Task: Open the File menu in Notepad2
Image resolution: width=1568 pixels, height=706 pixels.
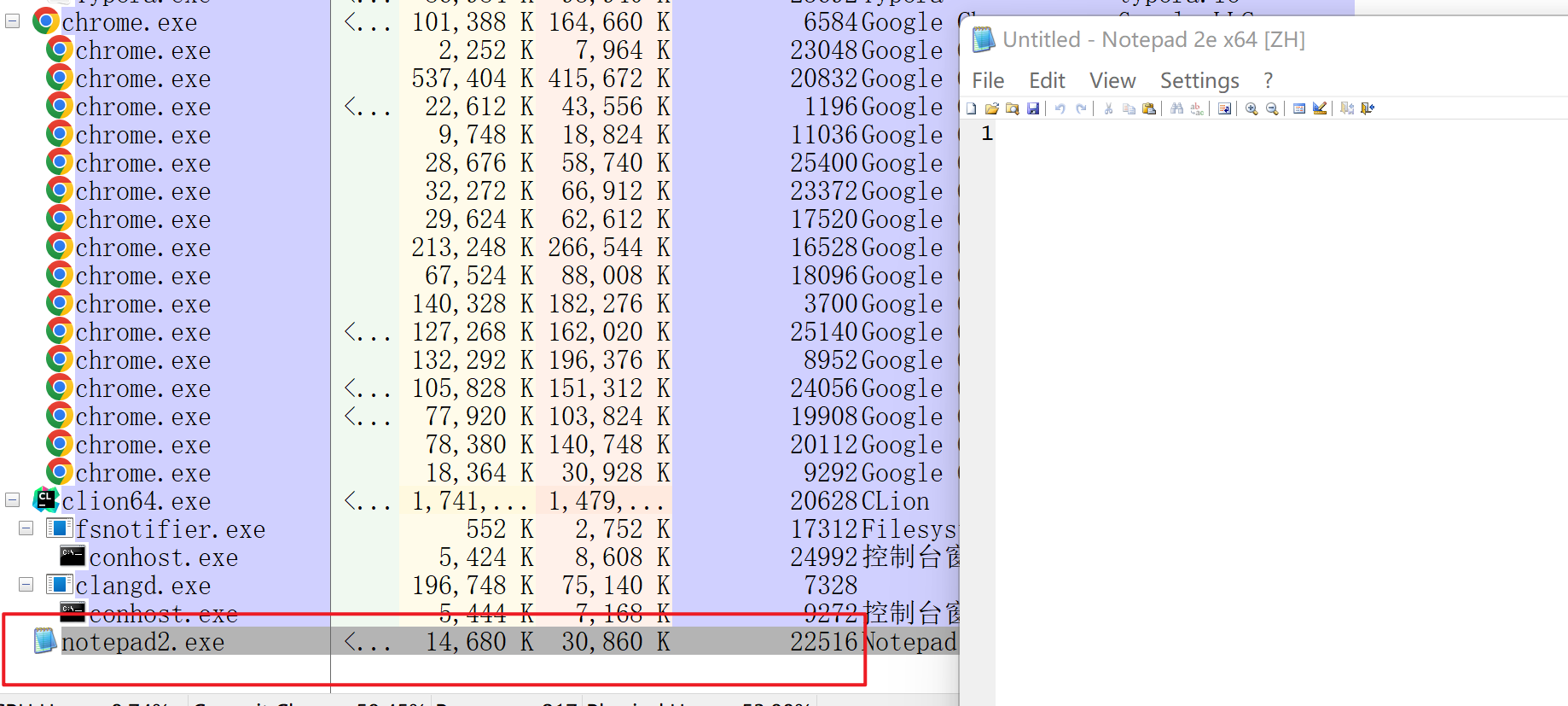Action: 988,80
